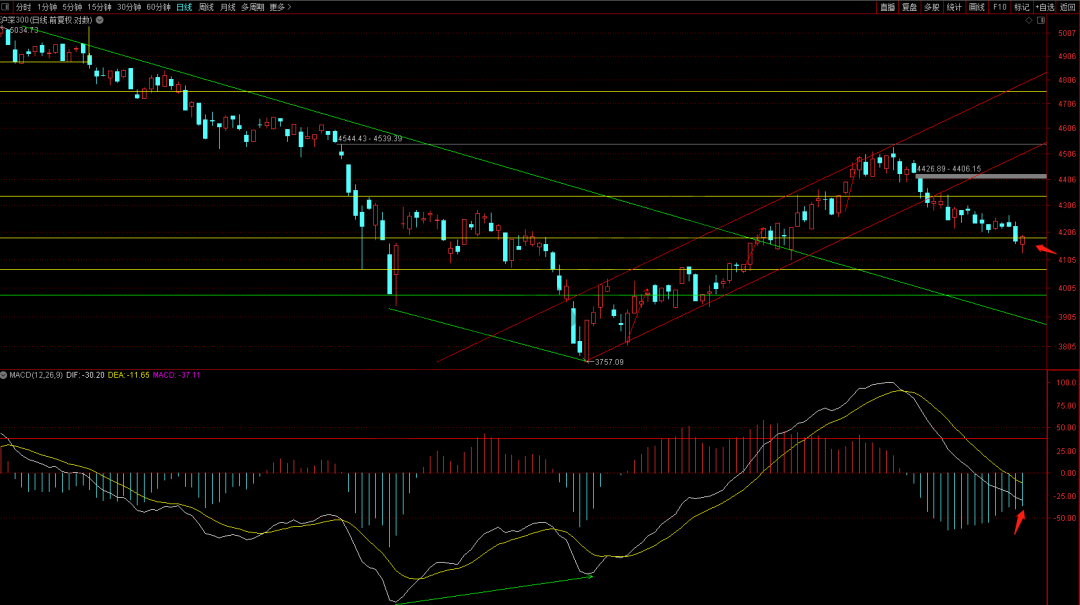Switch to 分时 intraday view
Image resolution: width=1080 pixels, height=605 pixels.
24,7
